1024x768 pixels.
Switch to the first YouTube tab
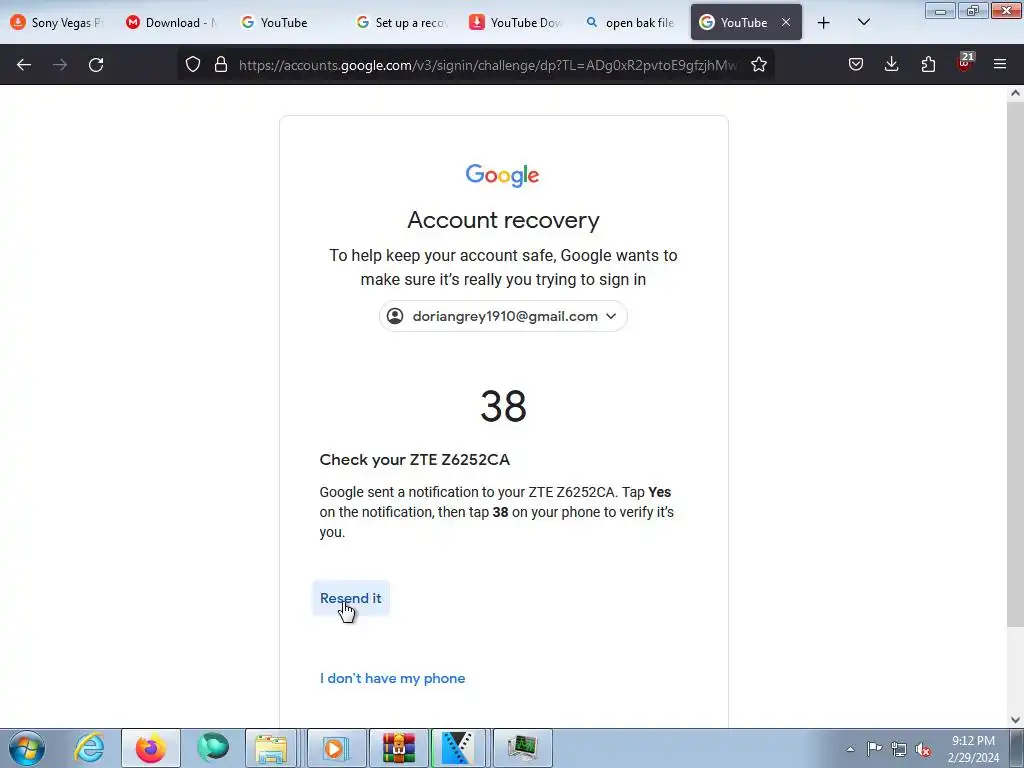coord(288,23)
